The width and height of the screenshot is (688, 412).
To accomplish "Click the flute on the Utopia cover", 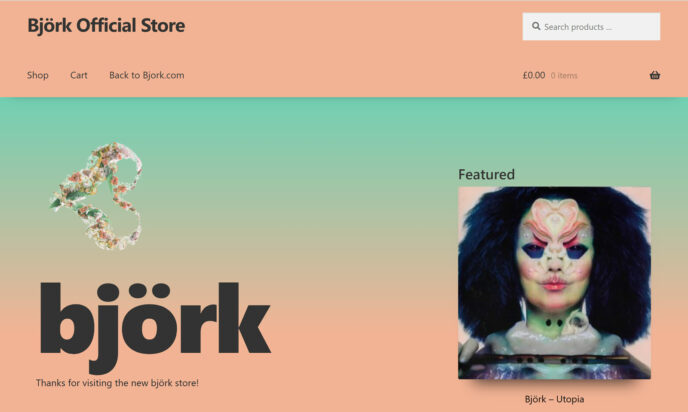I will 554,359.
